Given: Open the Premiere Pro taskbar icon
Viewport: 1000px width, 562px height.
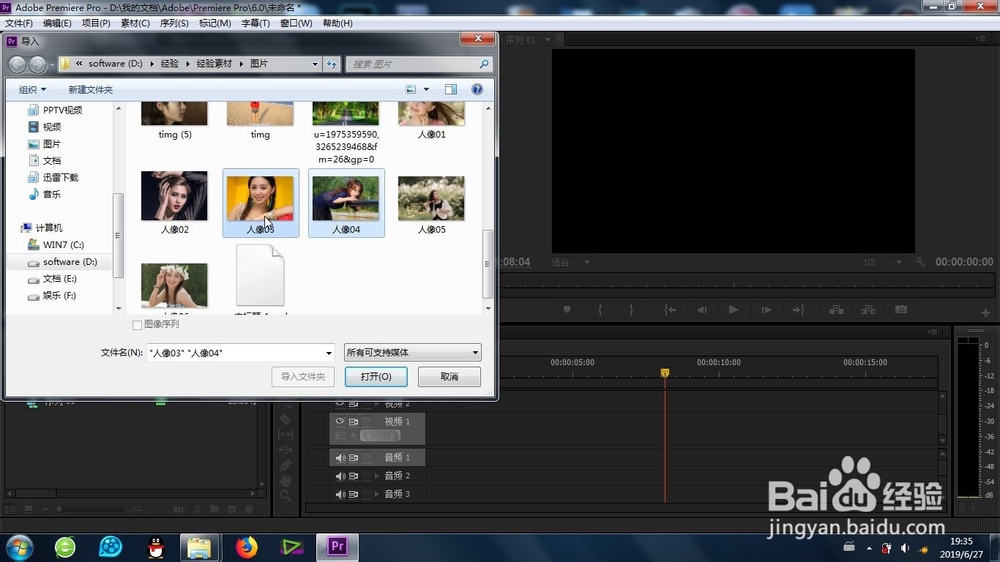Looking at the screenshot, I should (337, 547).
